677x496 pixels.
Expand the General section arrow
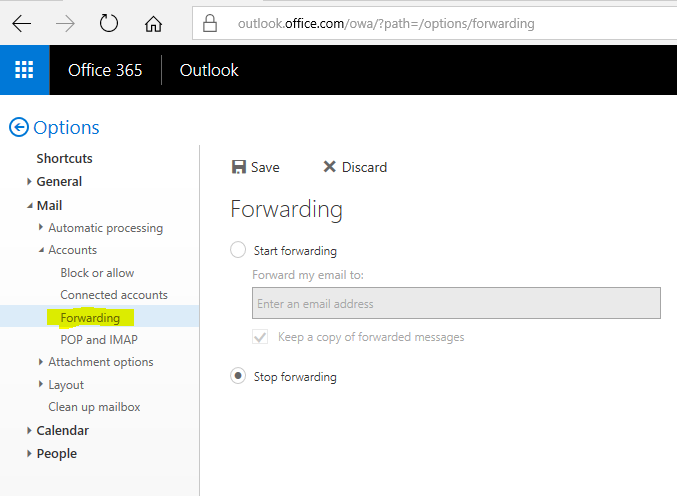pyautogui.click(x=29, y=182)
